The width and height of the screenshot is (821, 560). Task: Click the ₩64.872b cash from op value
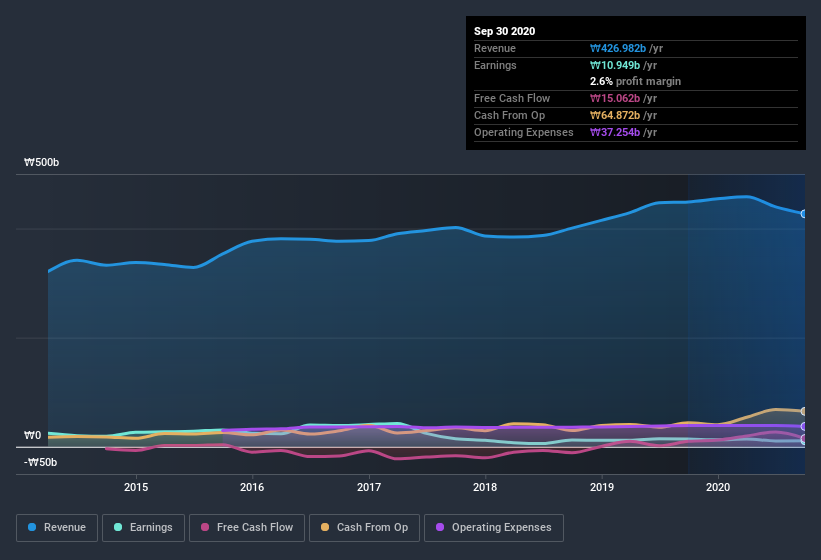pos(615,115)
